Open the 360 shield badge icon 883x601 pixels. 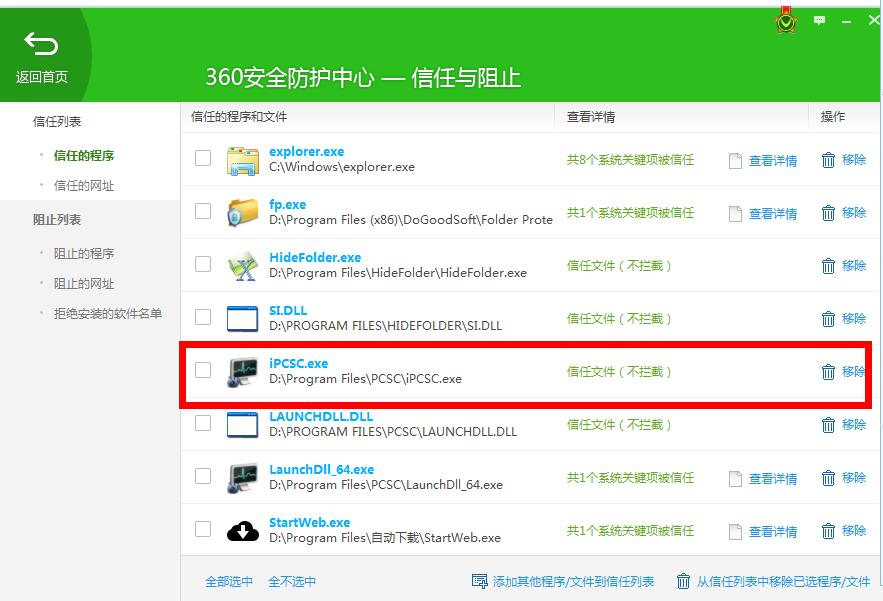coord(786,20)
